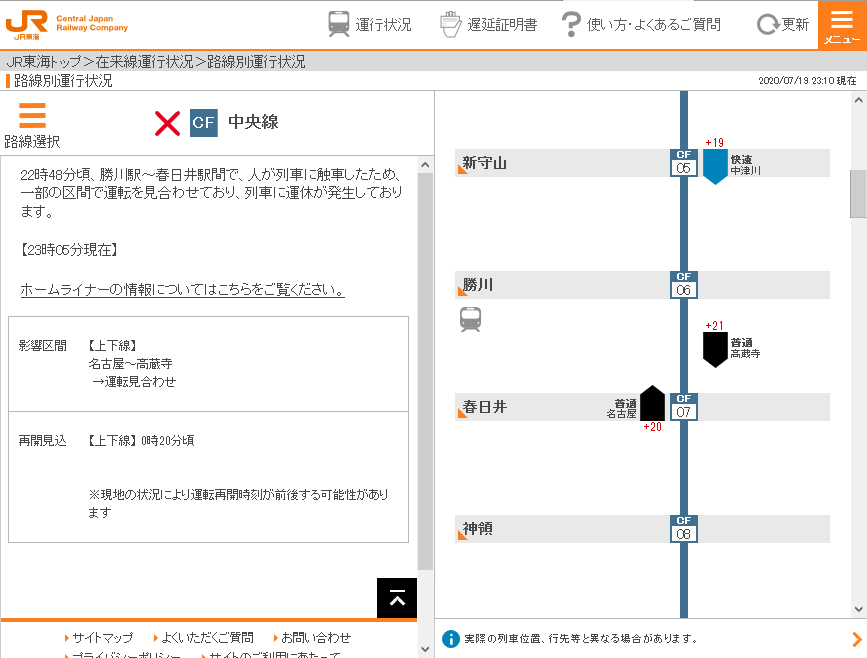Image resolution: width=867 pixels, height=658 pixels.
Task: Click orange triangle beside 神領
Action: [463, 535]
